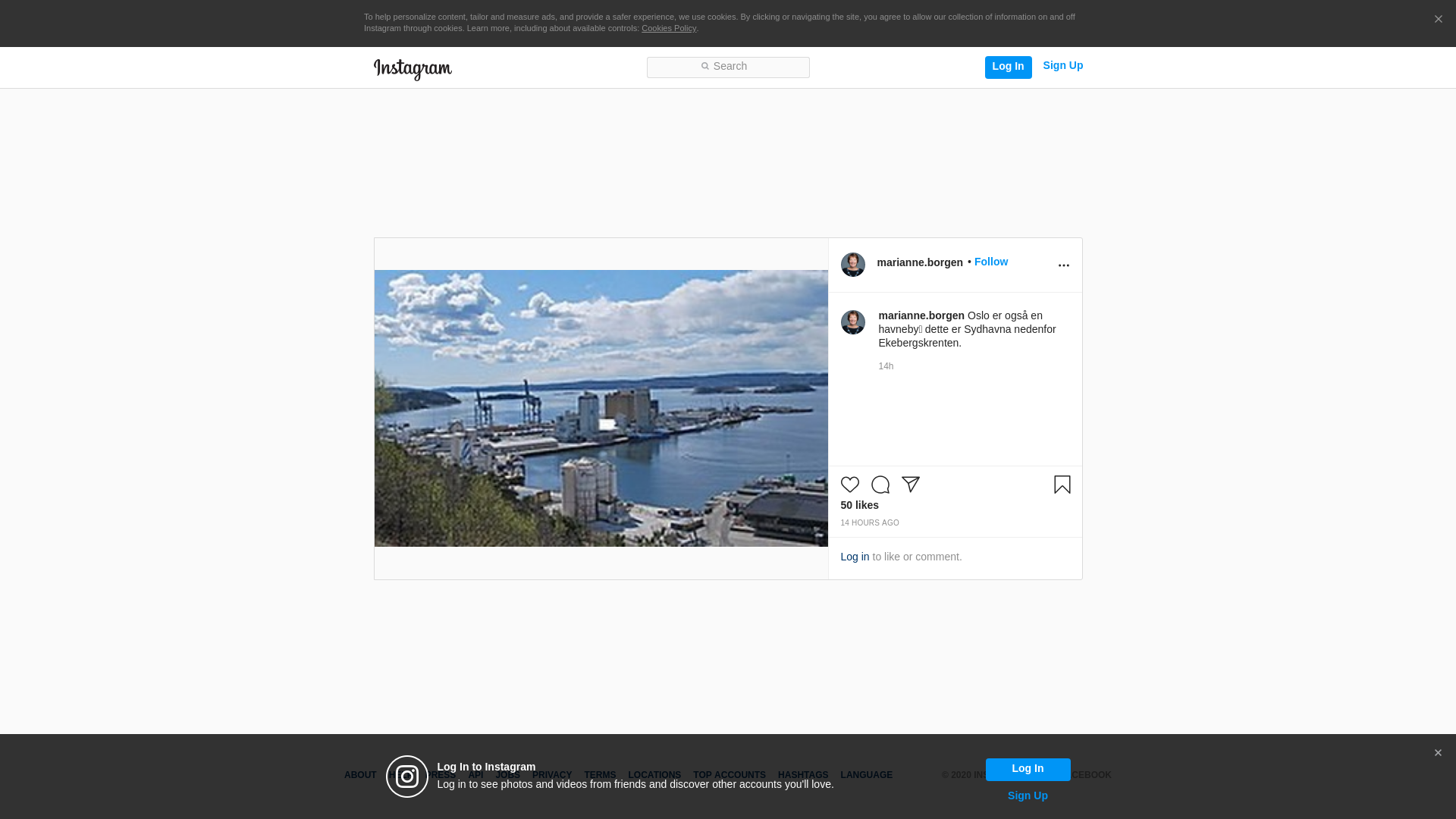Viewport: 1456px width, 819px height.
Task: Open the three-dot more options menu
Action: [x=1063, y=265]
